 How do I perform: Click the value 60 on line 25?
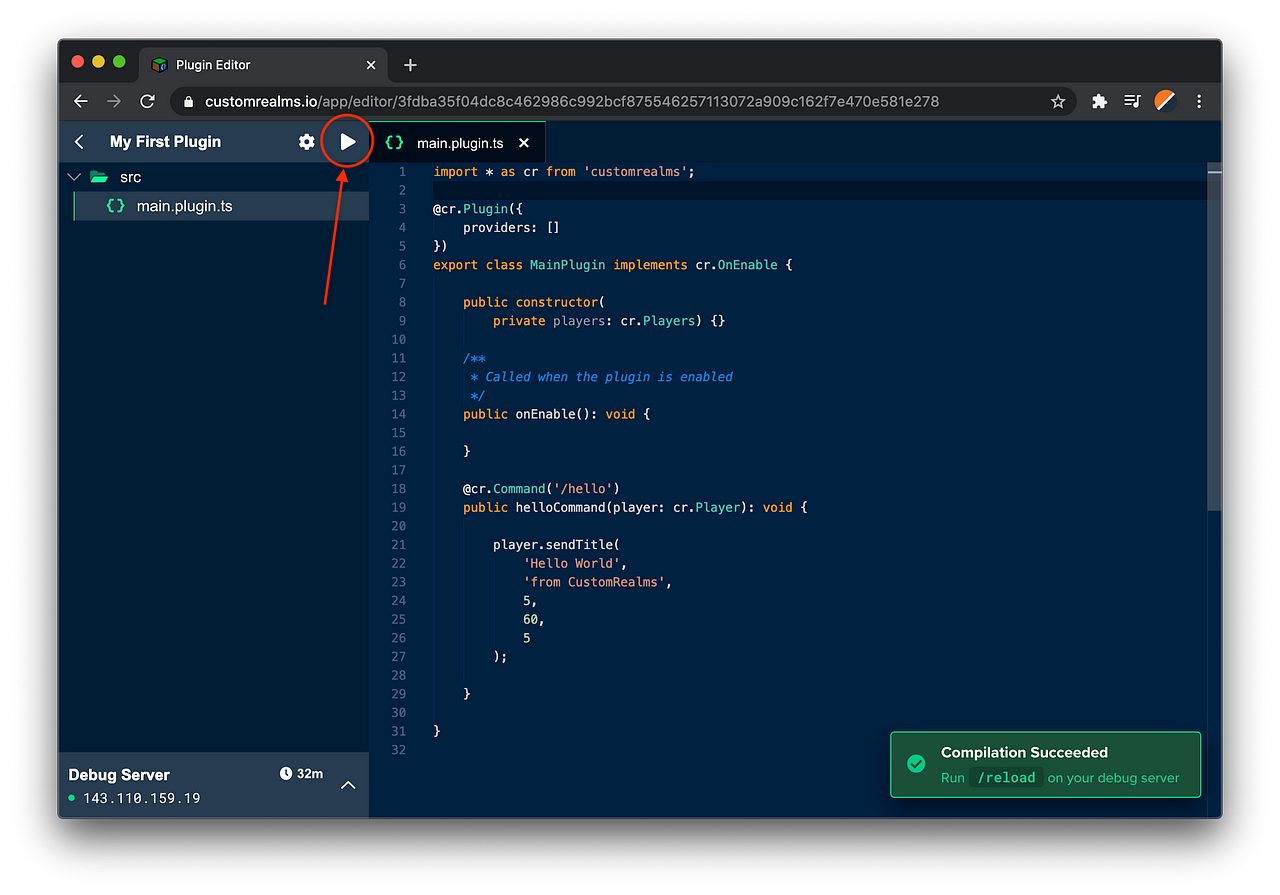530,619
